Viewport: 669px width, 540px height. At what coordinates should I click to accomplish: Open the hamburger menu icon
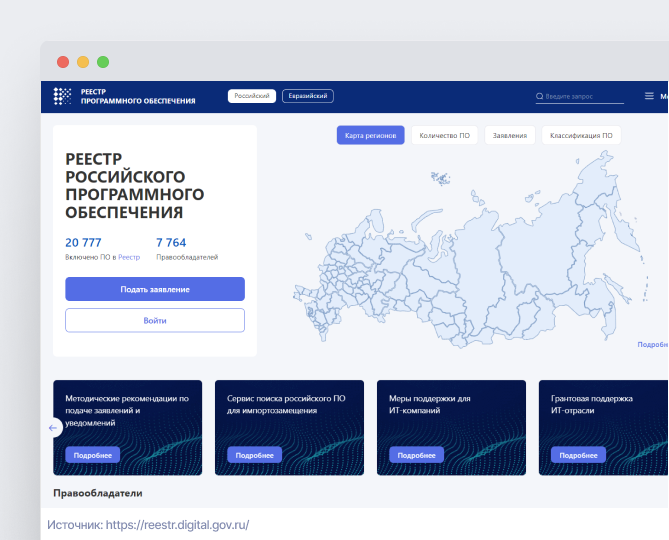click(649, 97)
